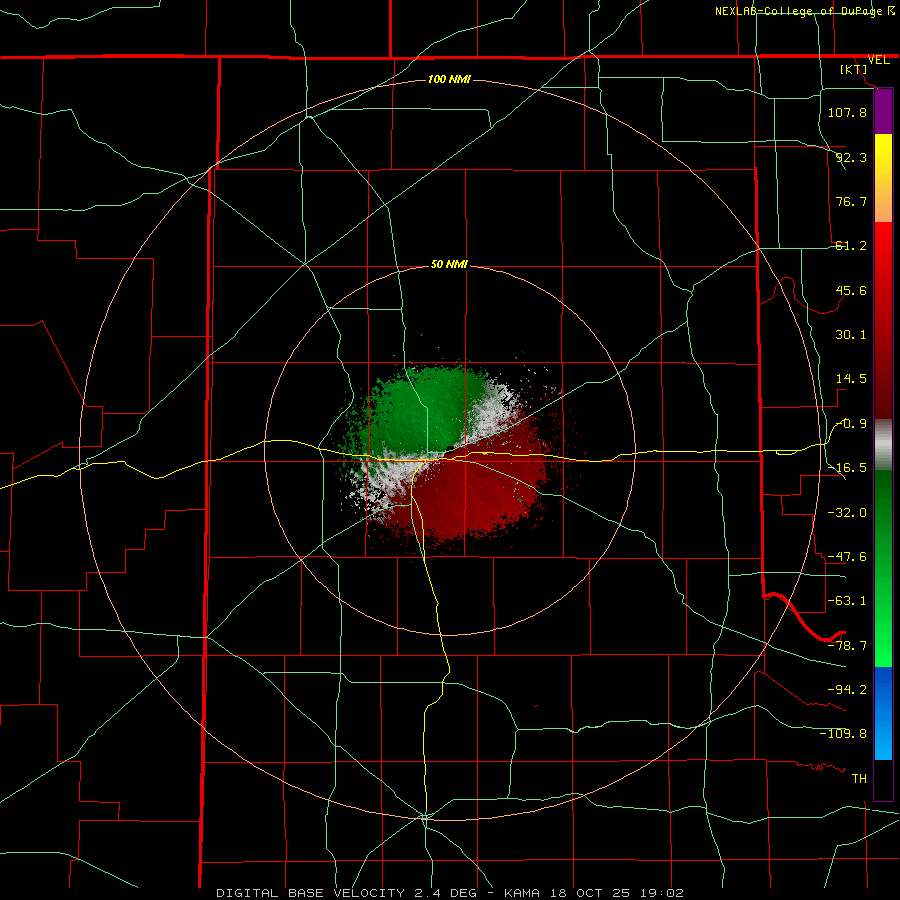Image resolution: width=900 pixels, height=900 pixels.
Task: Click the 30.1 velocity scale value
Action: (851, 335)
